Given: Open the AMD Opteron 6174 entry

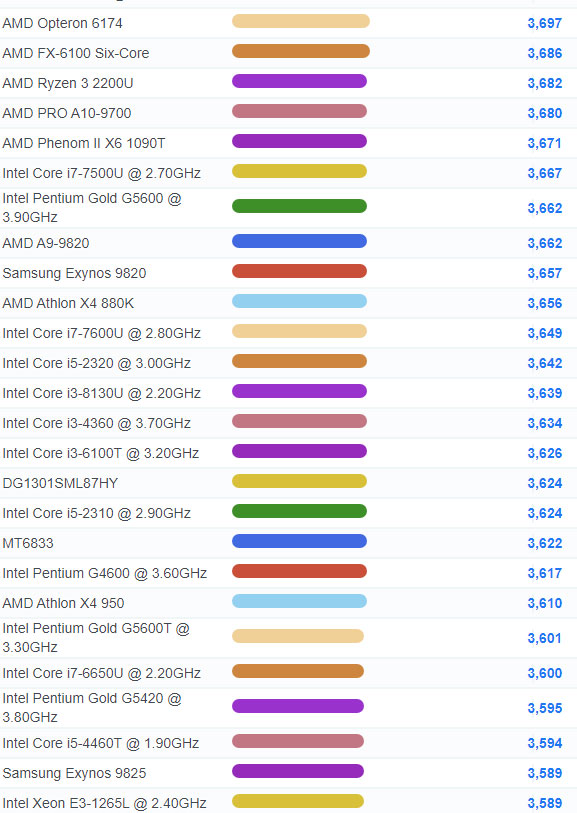Looking at the screenshot, I should point(62,23).
